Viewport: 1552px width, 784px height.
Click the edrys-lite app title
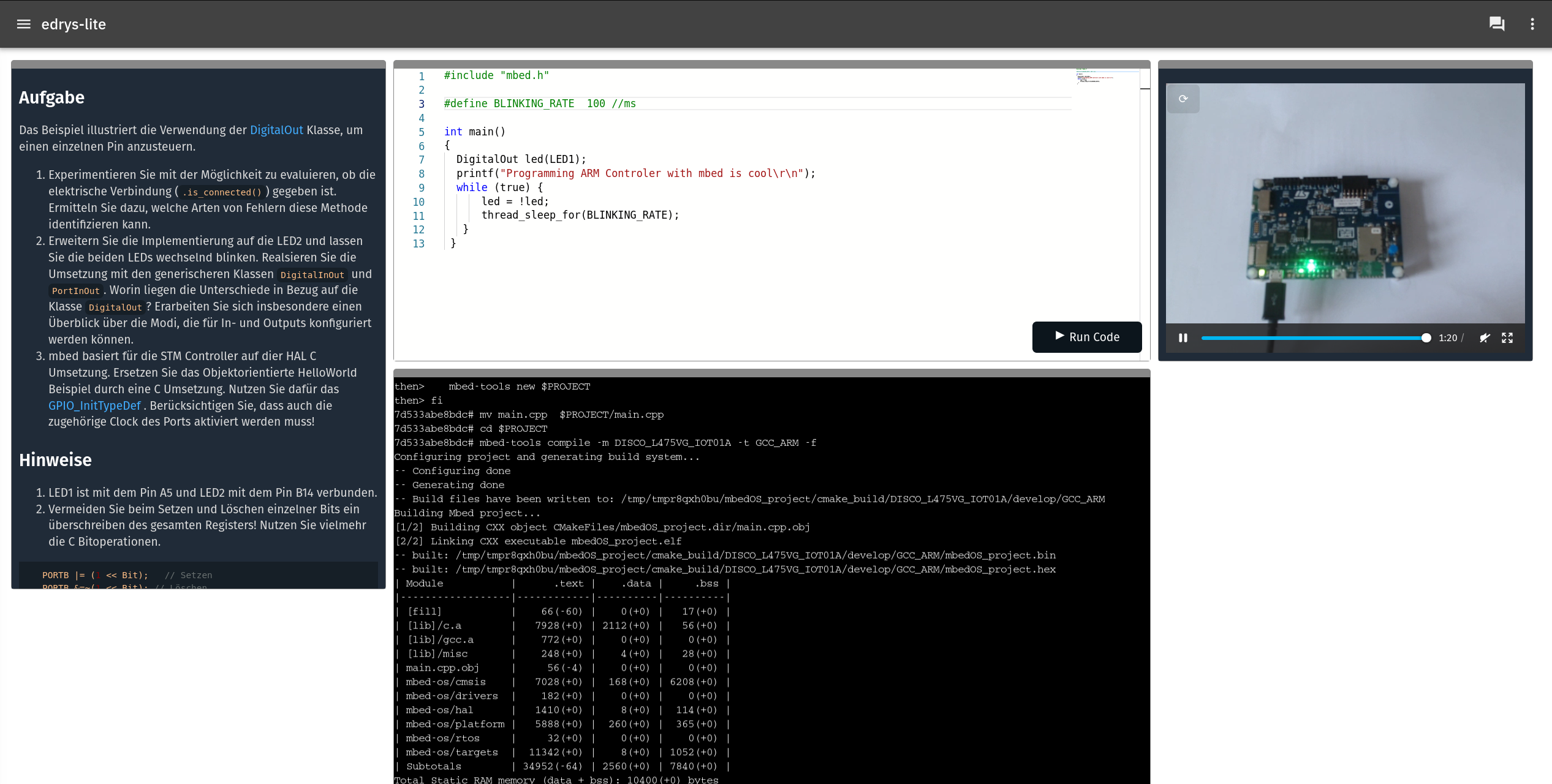click(x=74, y=24)
